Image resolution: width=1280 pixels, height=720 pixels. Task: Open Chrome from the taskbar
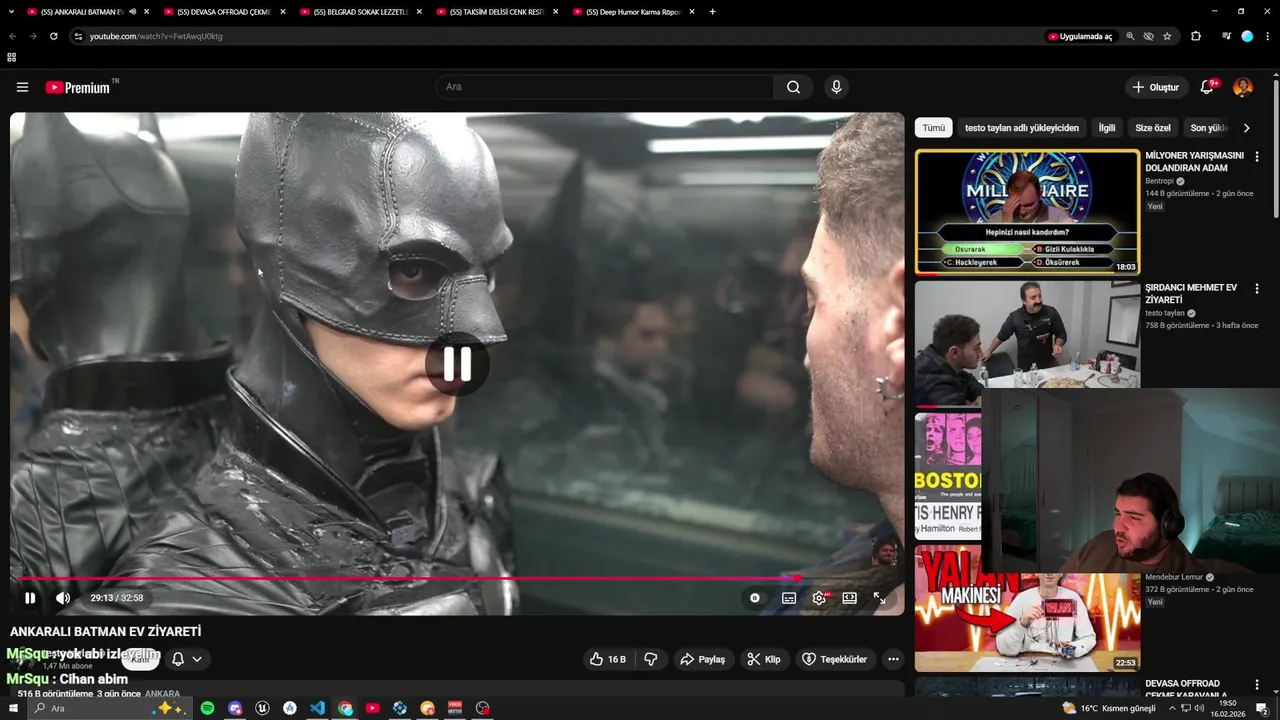pos(345,708)
